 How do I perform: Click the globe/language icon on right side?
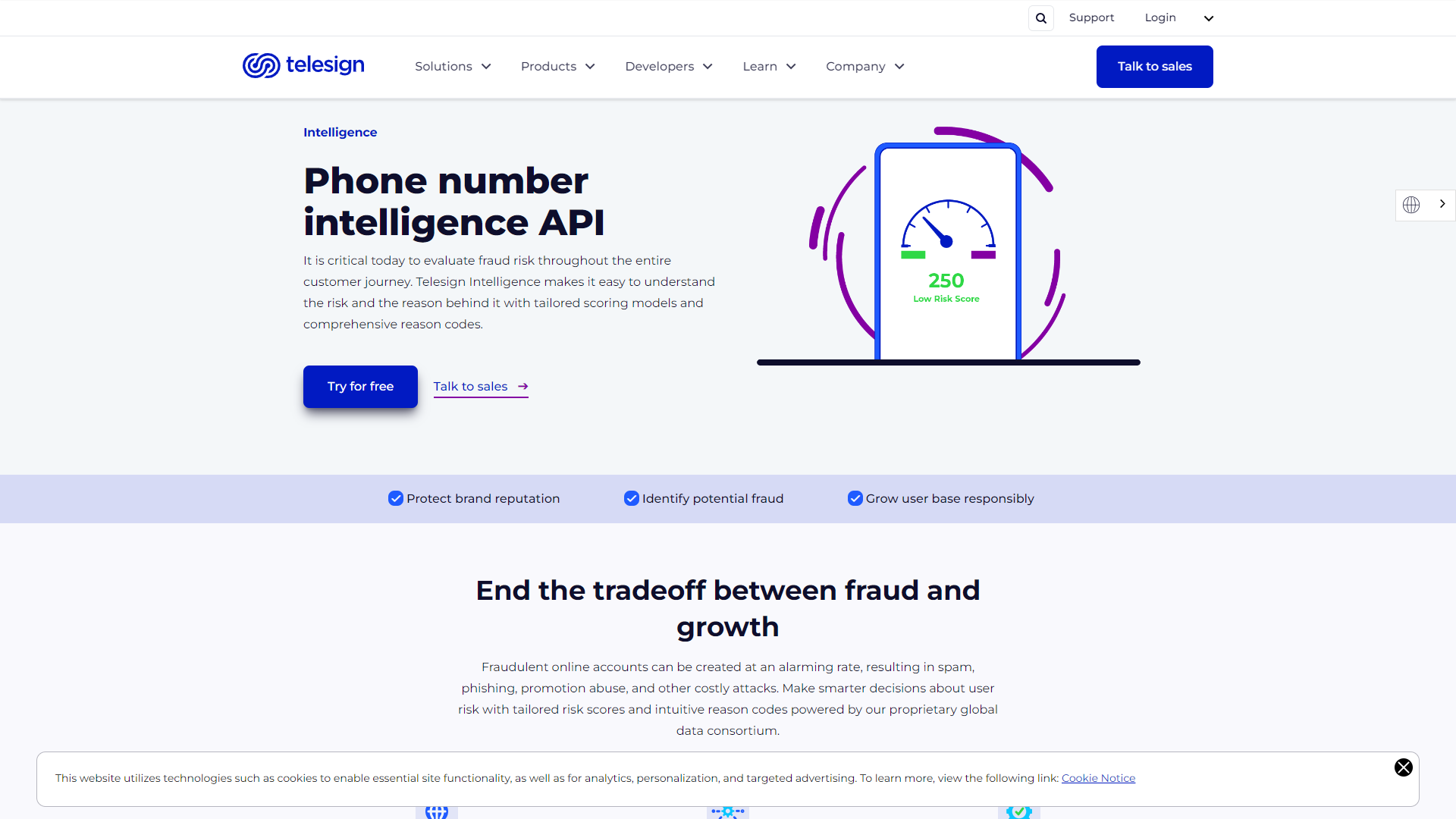click(x=1412, y=205)
